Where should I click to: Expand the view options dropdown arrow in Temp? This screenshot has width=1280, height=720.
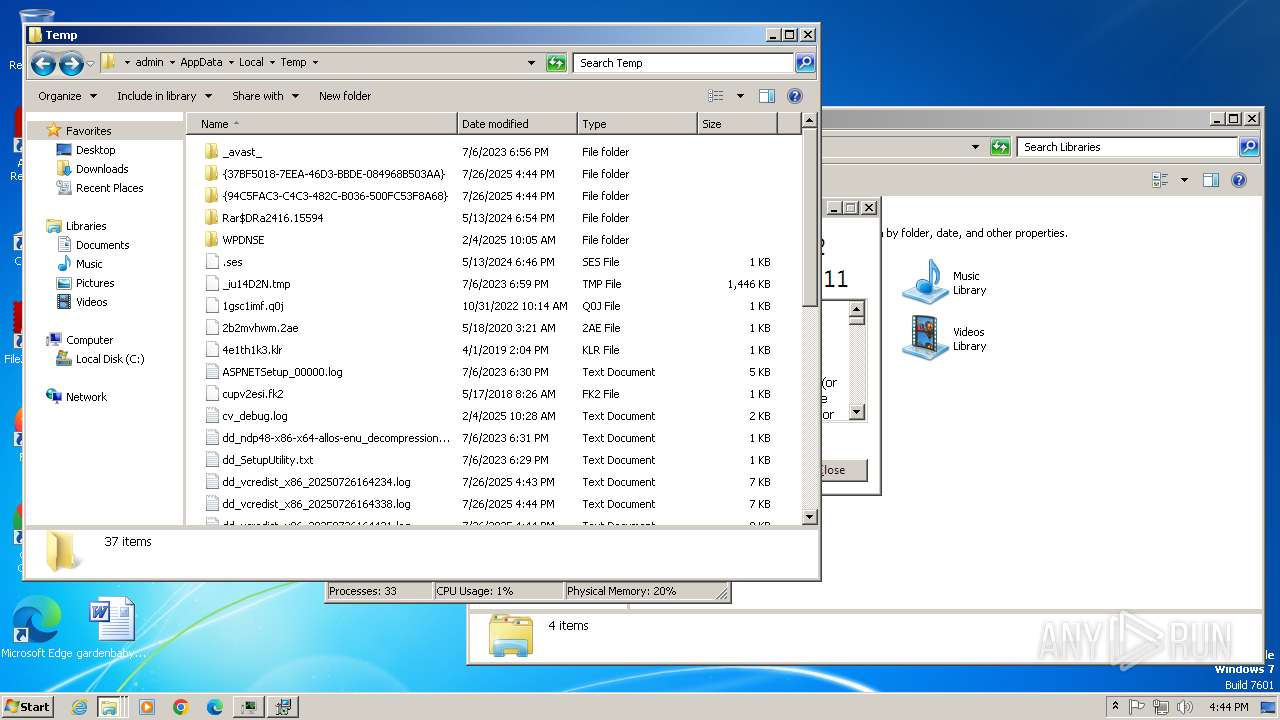pos(740,96)
